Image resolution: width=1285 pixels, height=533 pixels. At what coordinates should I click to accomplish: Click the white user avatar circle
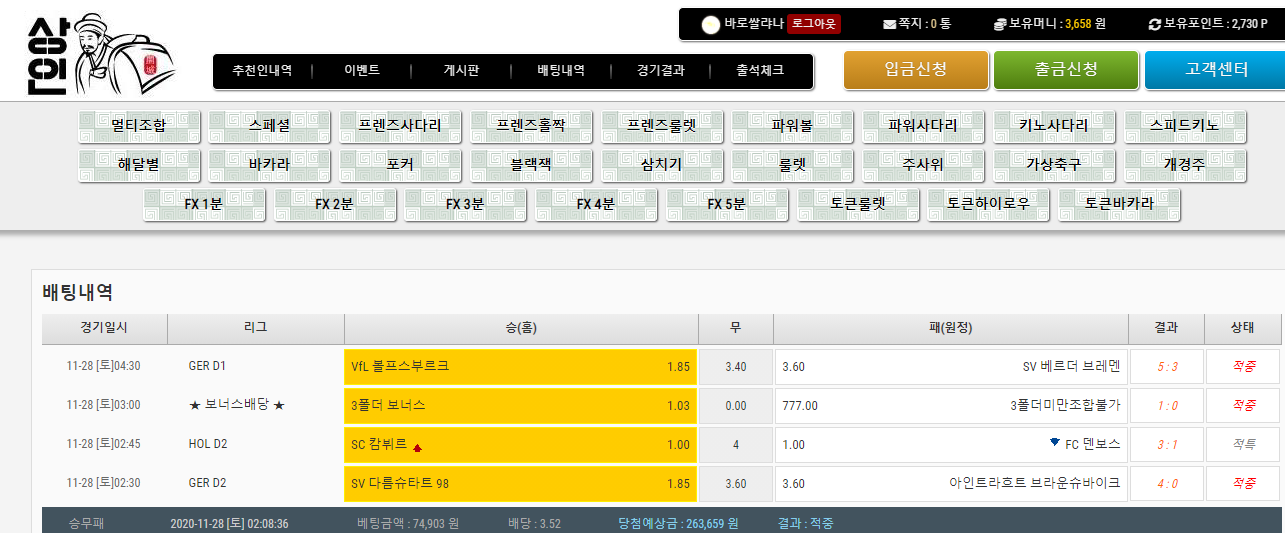coord(711,25)
